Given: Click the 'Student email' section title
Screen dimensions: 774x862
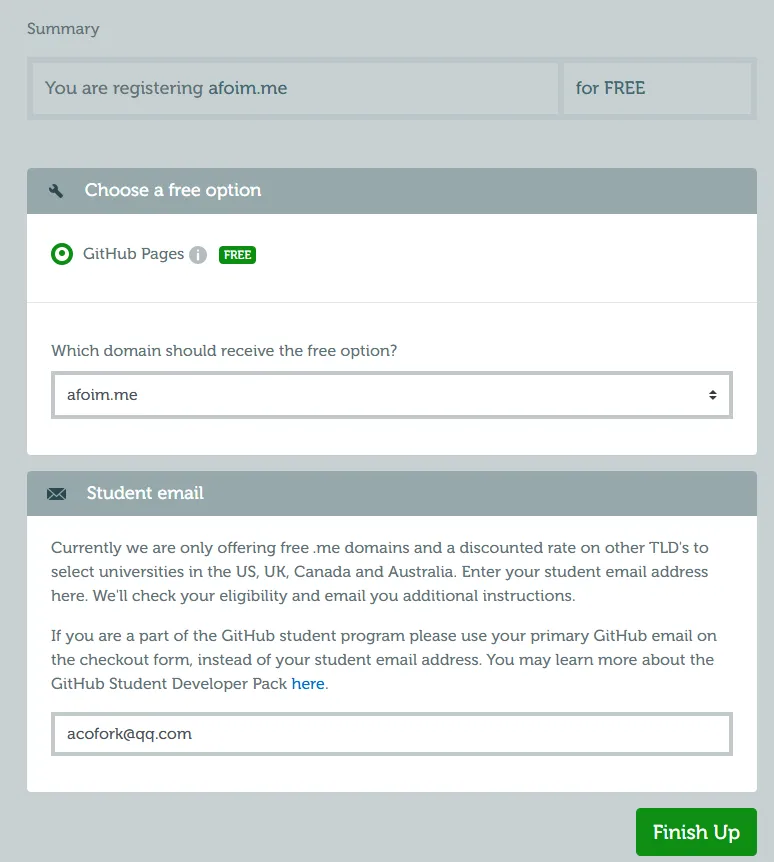Looking at the screenshot, I should pos(145,493).
